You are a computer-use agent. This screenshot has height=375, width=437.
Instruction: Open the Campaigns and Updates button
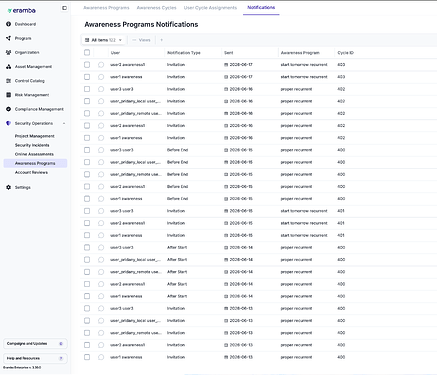35,344
